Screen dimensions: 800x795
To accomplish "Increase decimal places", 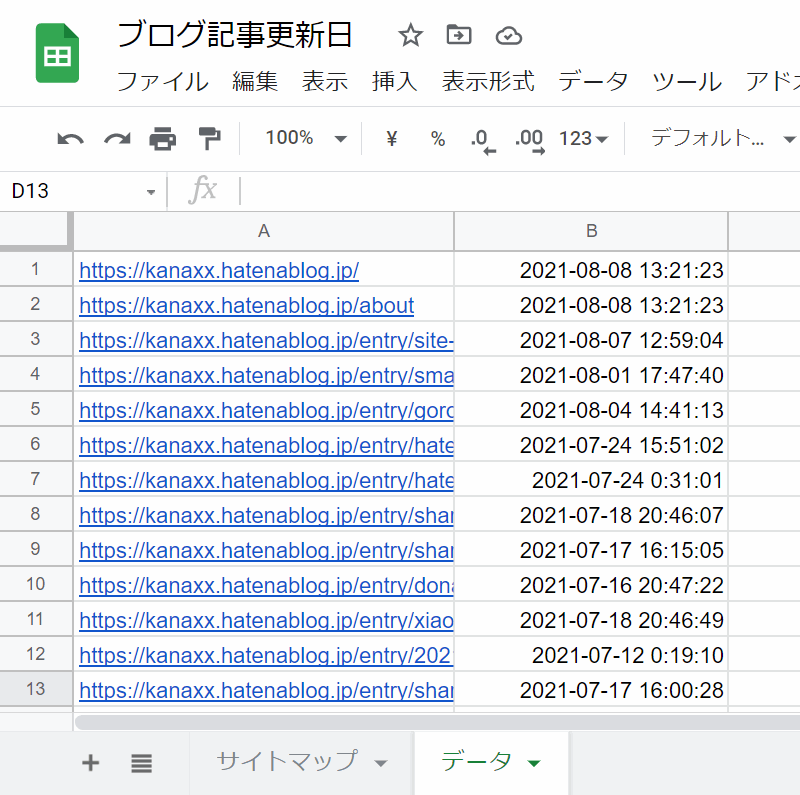I will tap(529, 139).
